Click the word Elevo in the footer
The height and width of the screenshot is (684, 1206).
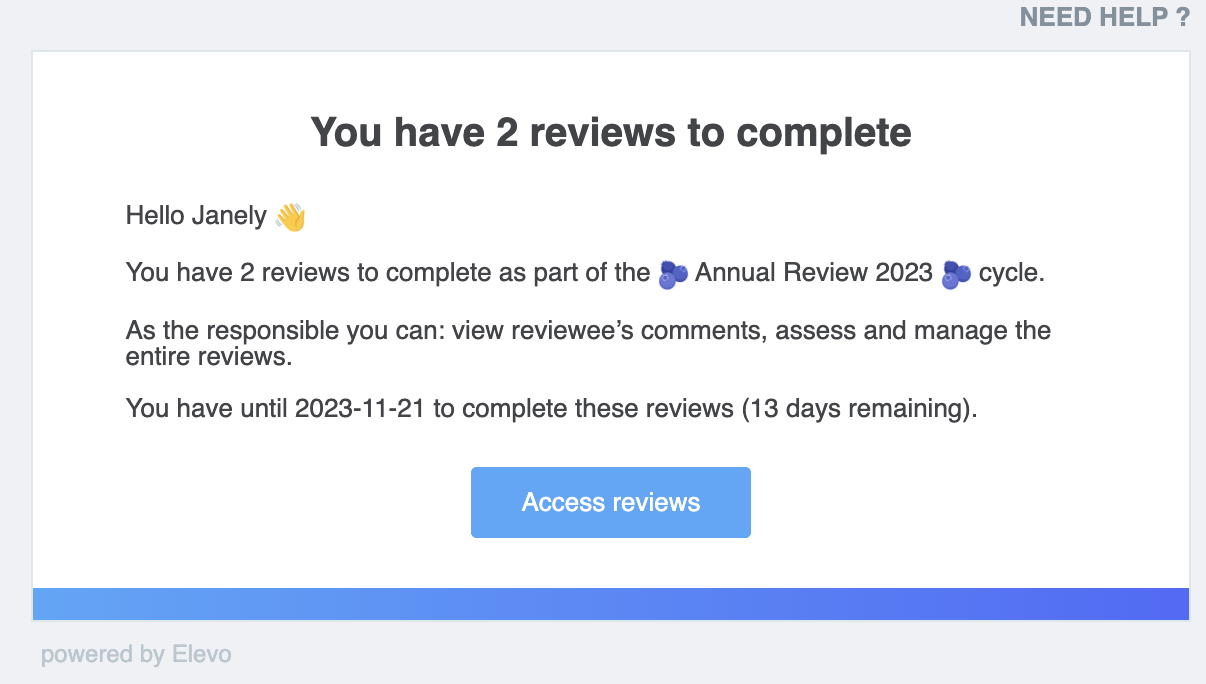[x=201, y=655]
